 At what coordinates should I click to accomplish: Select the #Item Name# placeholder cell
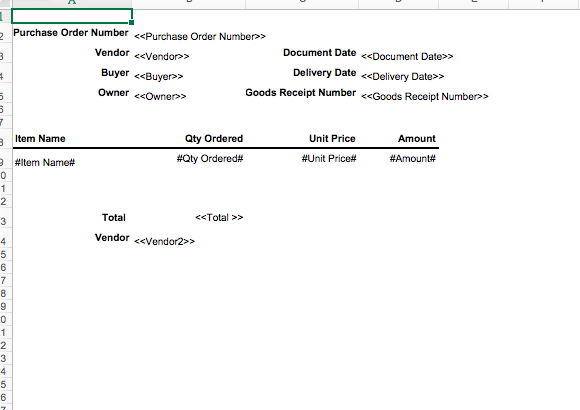click(45, 162)
